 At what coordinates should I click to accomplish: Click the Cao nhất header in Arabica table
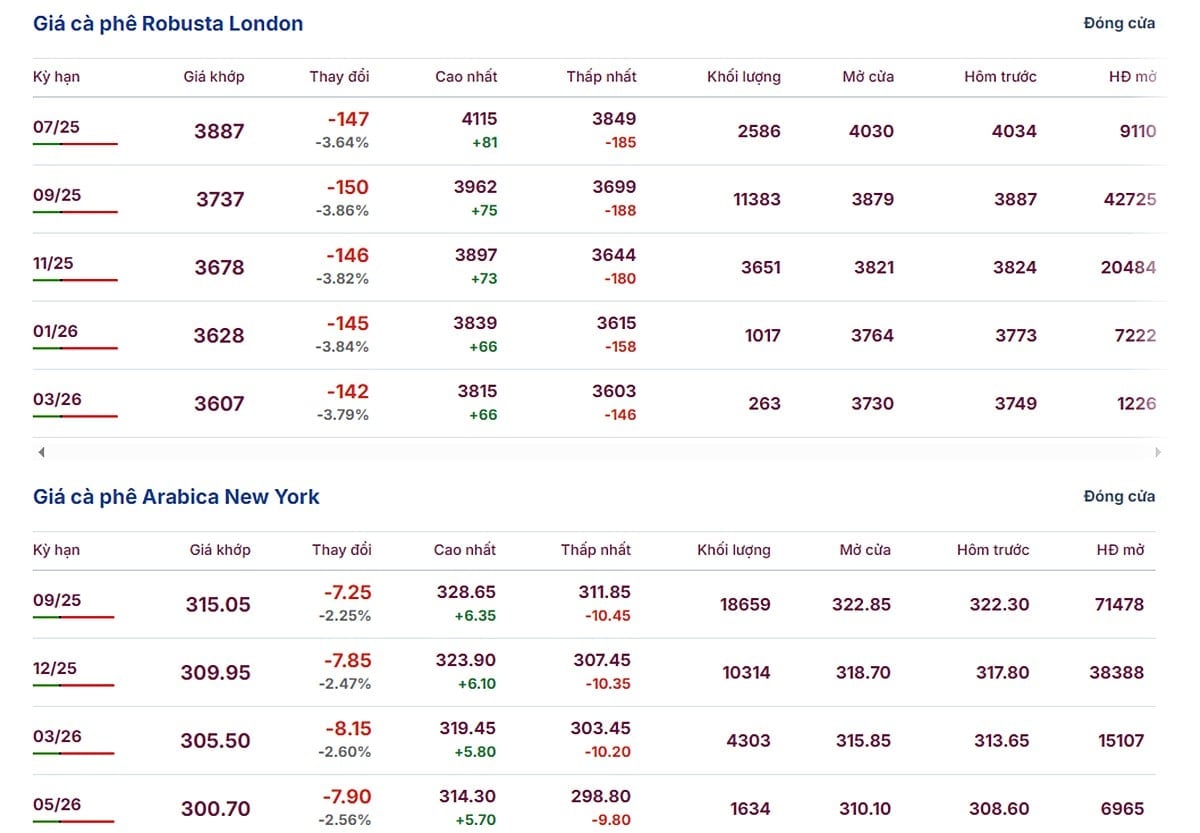465,550
